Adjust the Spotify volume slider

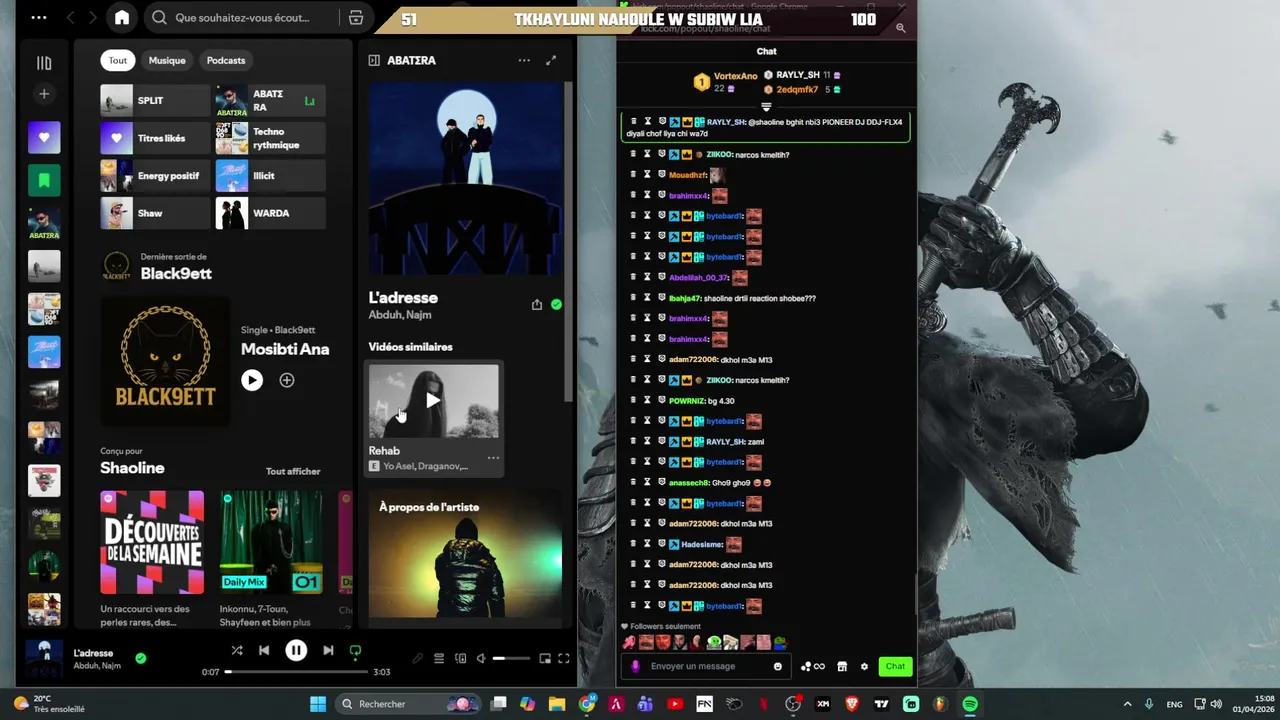(x=512, y=658)
